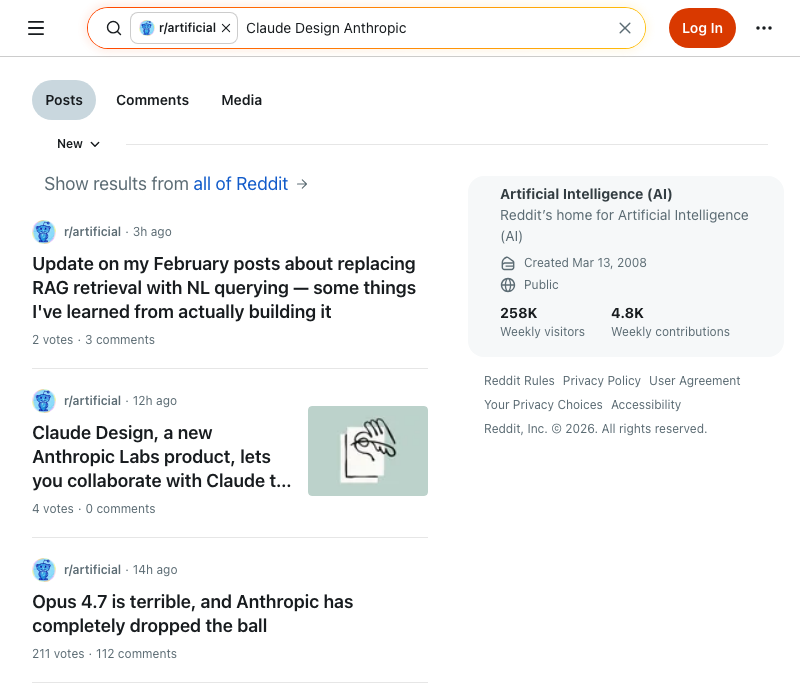The image size is (800, 700).
Task: Open the Reddit Rules footer link
Action: (519, 381)
